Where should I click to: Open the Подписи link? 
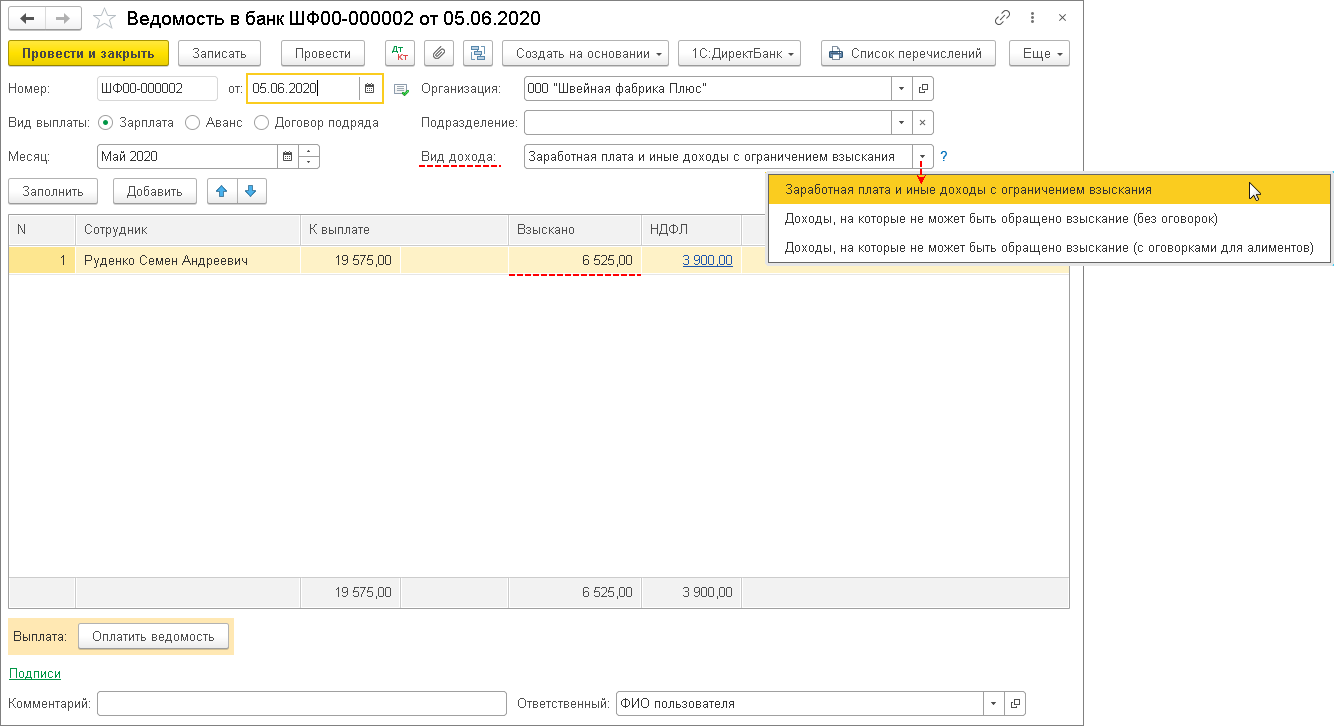click(35, 674)
